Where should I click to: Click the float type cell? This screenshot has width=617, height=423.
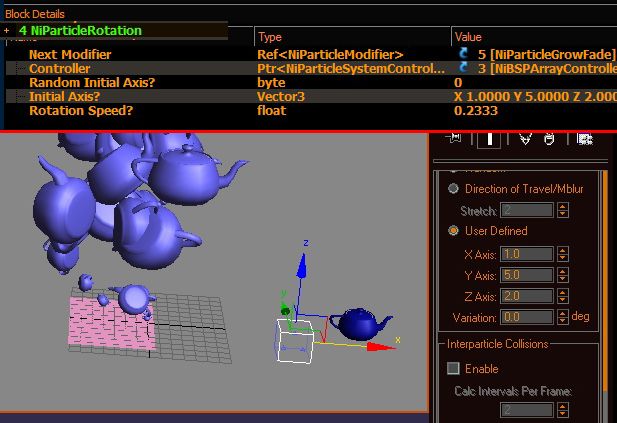coord(272,111)
